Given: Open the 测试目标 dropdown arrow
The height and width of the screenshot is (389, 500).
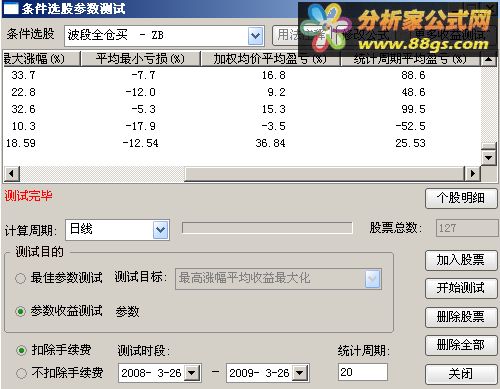Looking at the screenshot, I should pyautogui.click(x=372, y=279).
